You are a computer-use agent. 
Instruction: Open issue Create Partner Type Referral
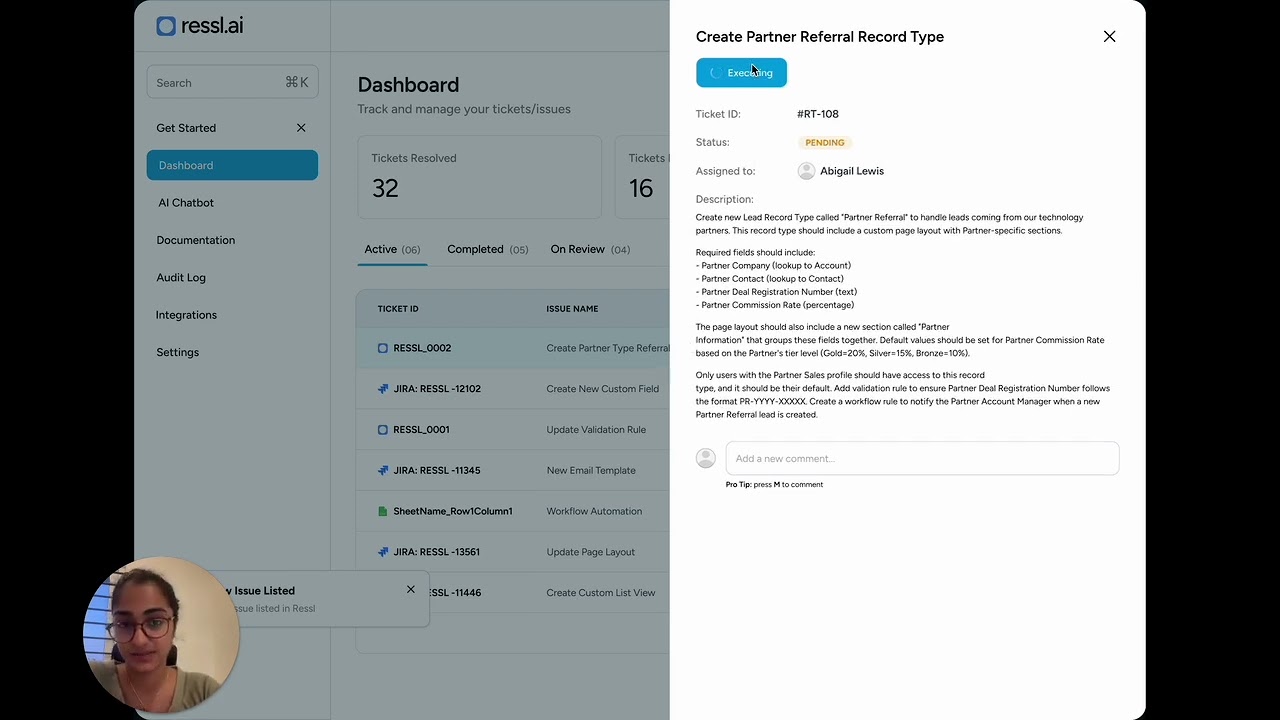[x=608, y=348]
